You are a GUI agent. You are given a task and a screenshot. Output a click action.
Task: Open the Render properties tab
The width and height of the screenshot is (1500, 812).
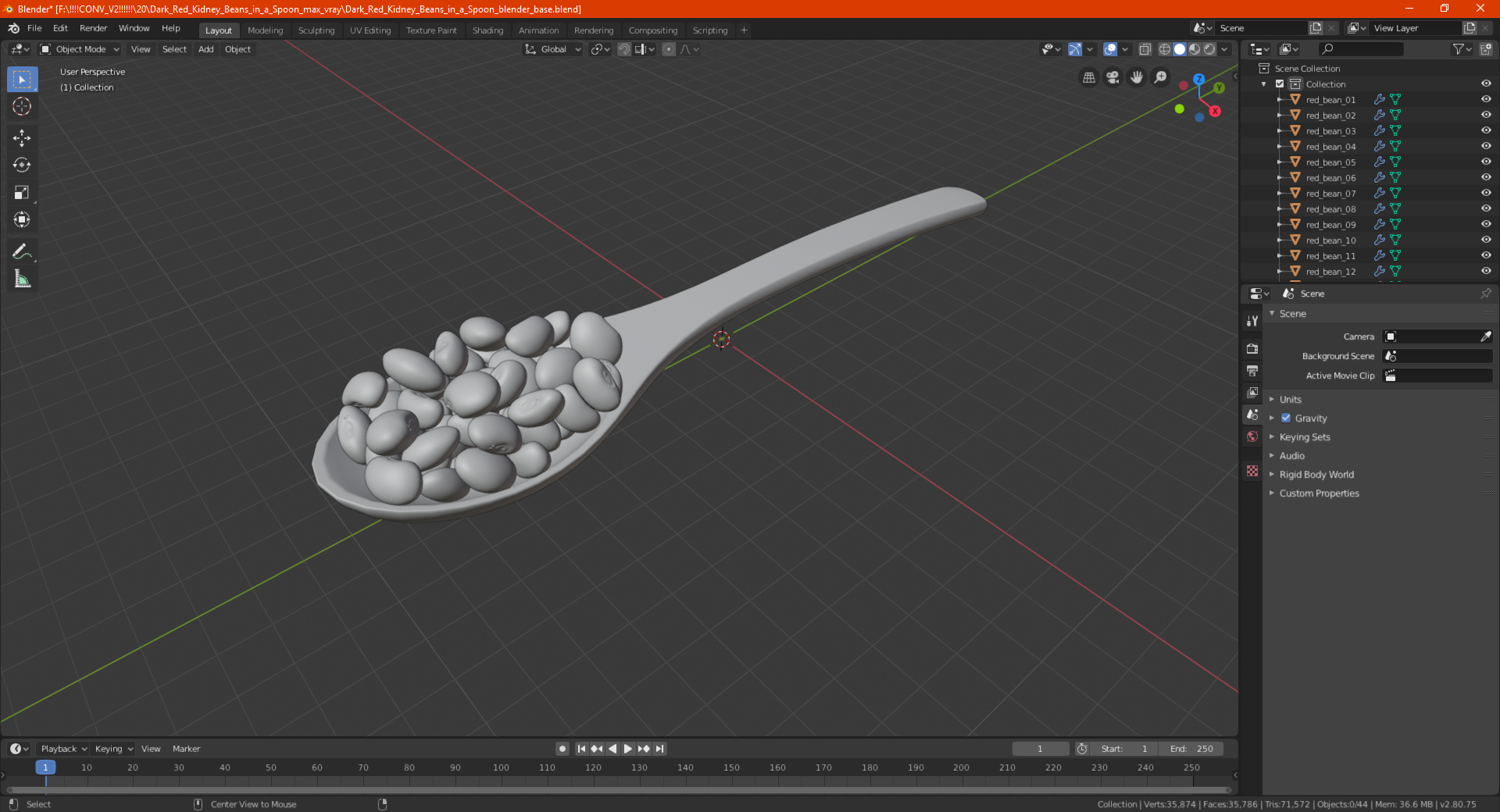tap(1252, 348)
